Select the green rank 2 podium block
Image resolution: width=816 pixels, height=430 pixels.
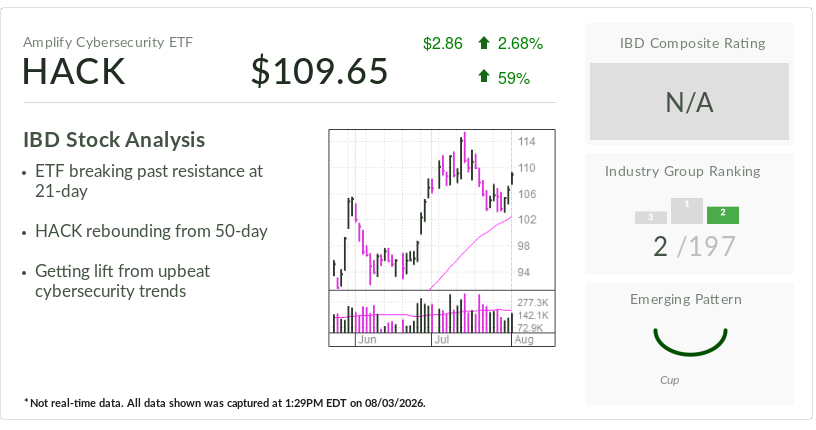click(722, 215)
